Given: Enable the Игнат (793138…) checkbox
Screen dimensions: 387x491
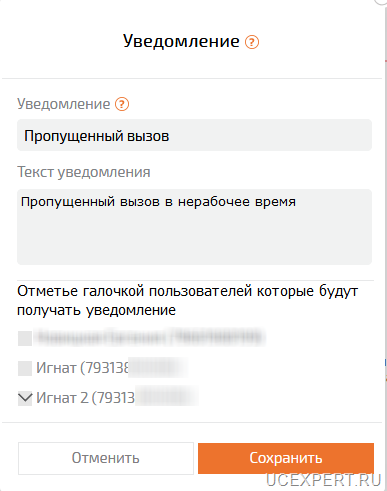Looking at the screenshot, I should point(25,368).
